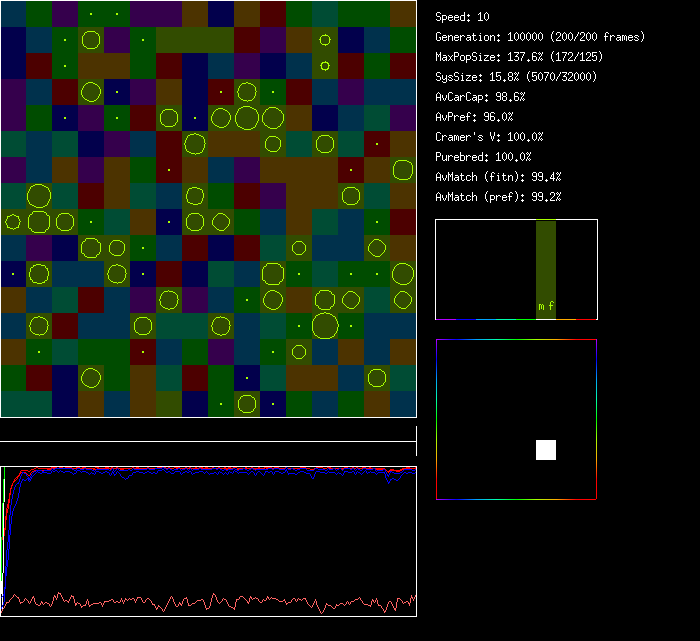Select the Purebred: 100.0% line
Viewport: 700px width, 641px height.
point(484,157)
